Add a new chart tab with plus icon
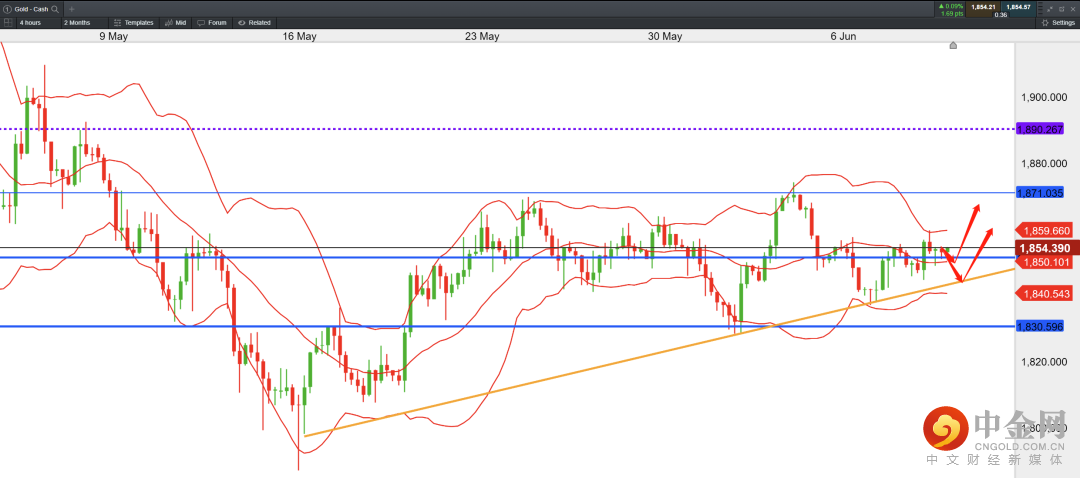 pyautogui.click(x=72, y=8)
